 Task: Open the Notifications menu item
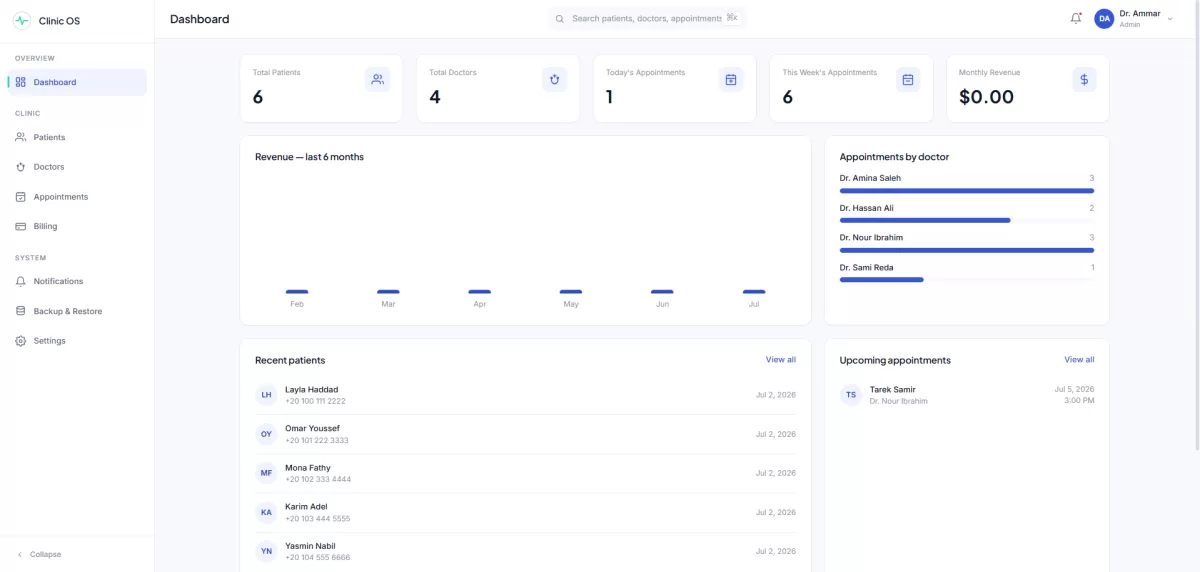77,281
